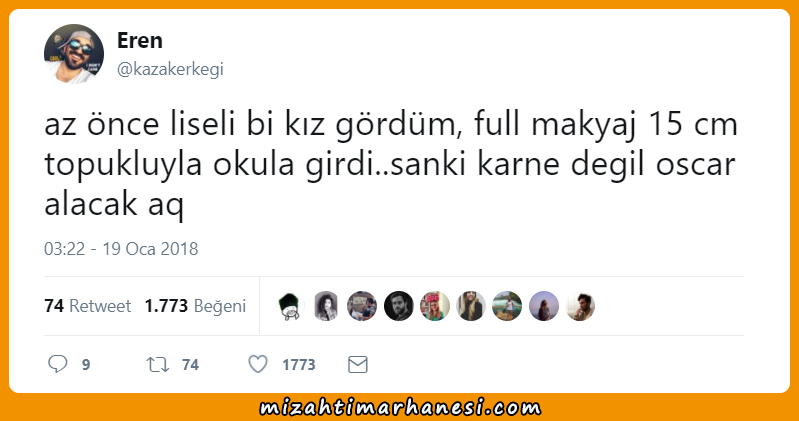
Task: Click the 03:22 - 19 Oca 2018 timestamp
Action: (x=121, y=249)
